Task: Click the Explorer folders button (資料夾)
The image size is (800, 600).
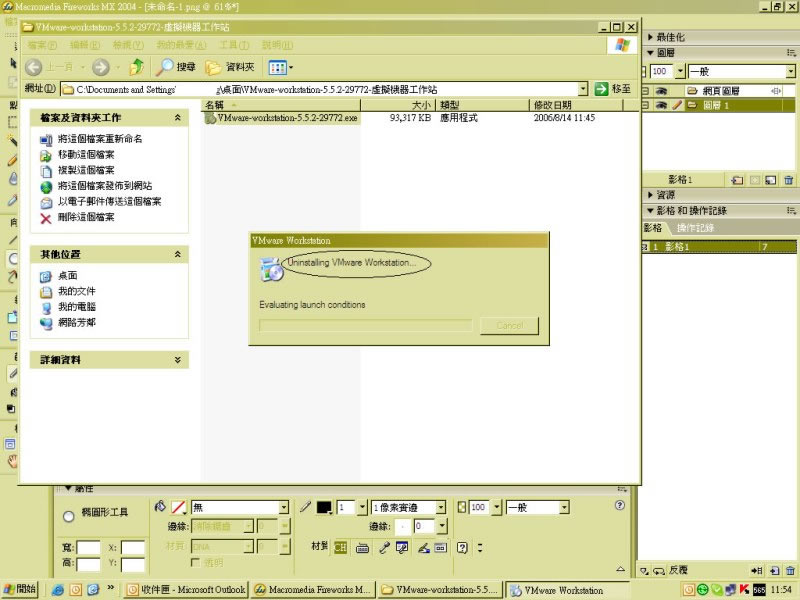Action: pyautogui.click(x=230, y=67)
